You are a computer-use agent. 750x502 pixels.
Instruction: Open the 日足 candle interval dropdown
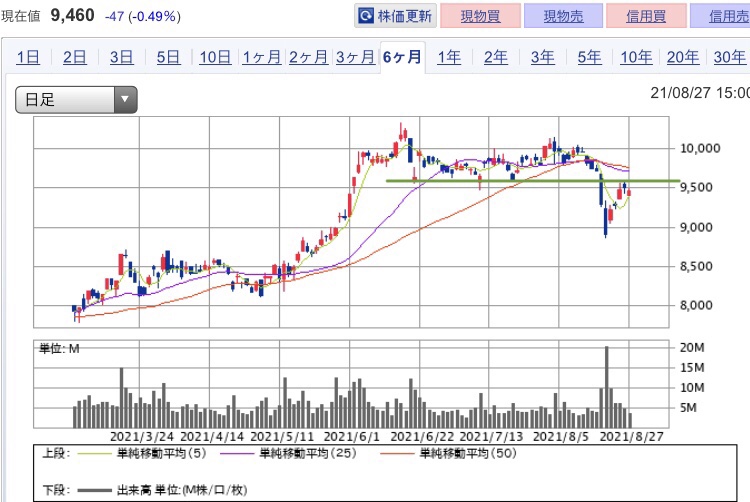77,100
